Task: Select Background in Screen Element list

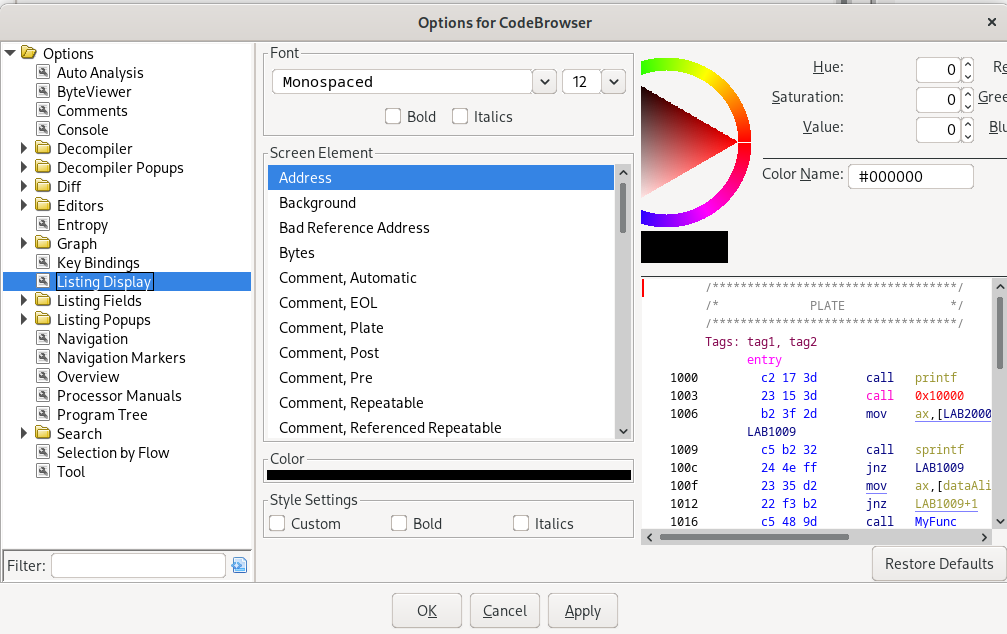Action: coord(441,203)
